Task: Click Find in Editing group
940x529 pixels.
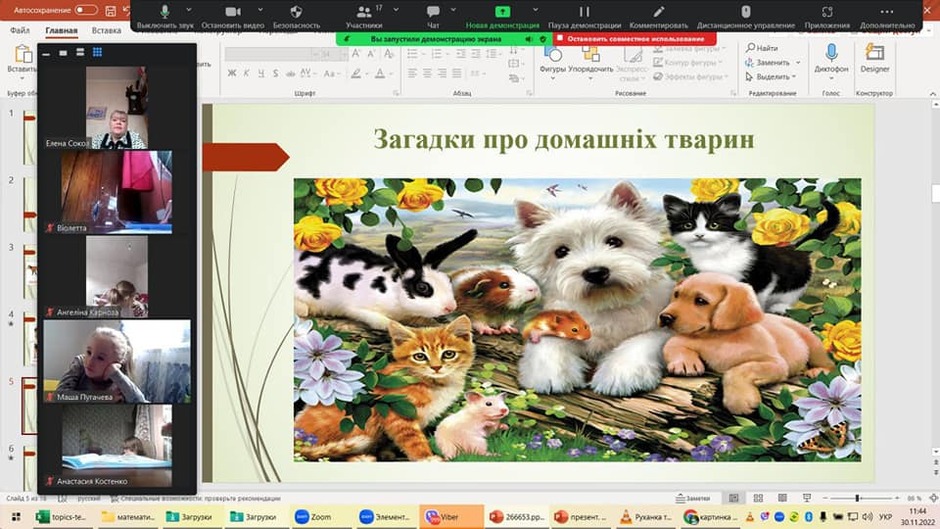Action: (762, 48)
